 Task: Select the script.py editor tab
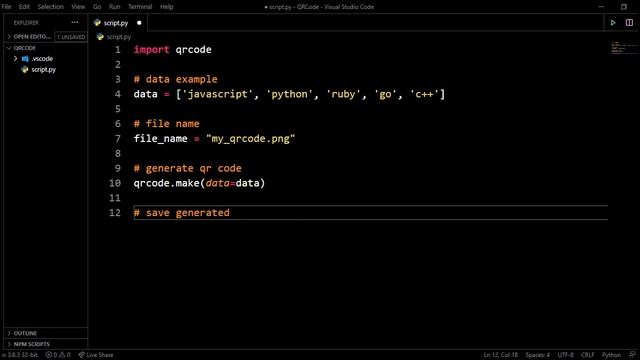click(x=118, y=23)
